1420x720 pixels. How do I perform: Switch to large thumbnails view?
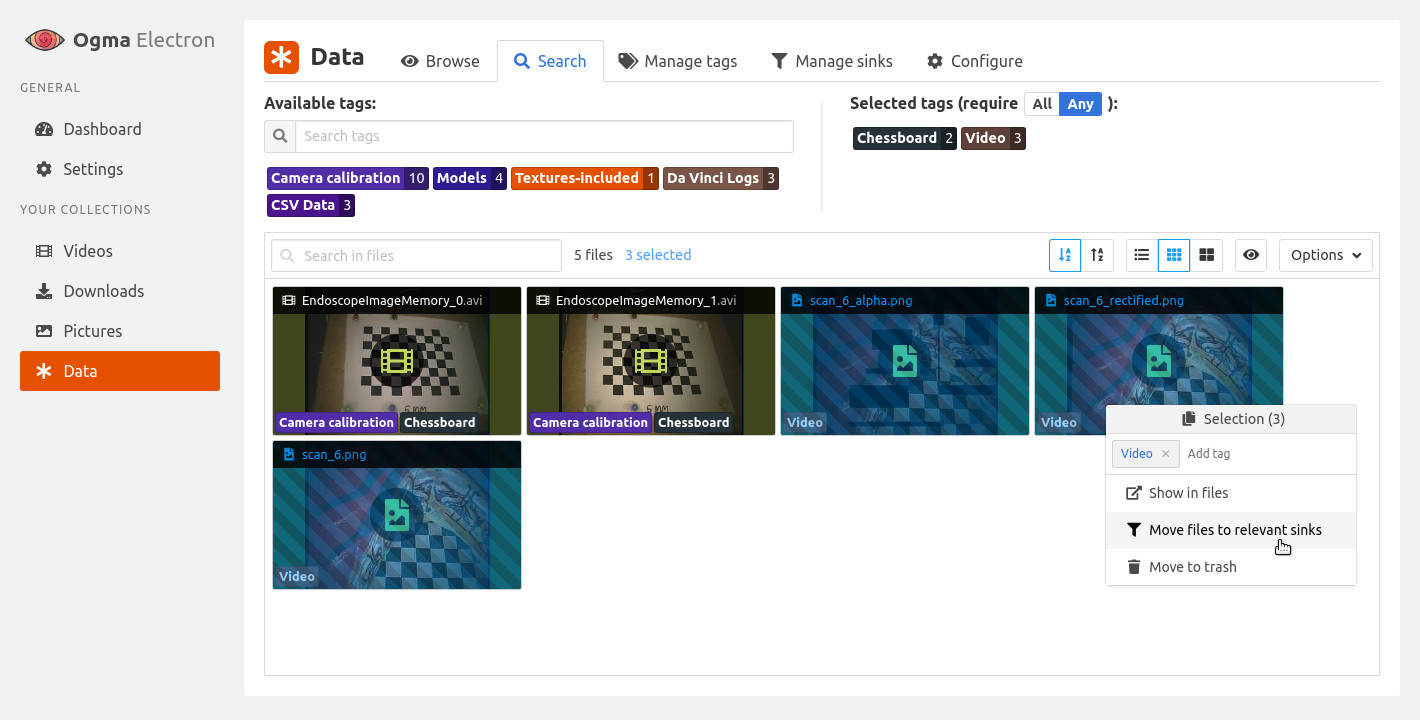pyautogui.click(x=1206, y=255)
